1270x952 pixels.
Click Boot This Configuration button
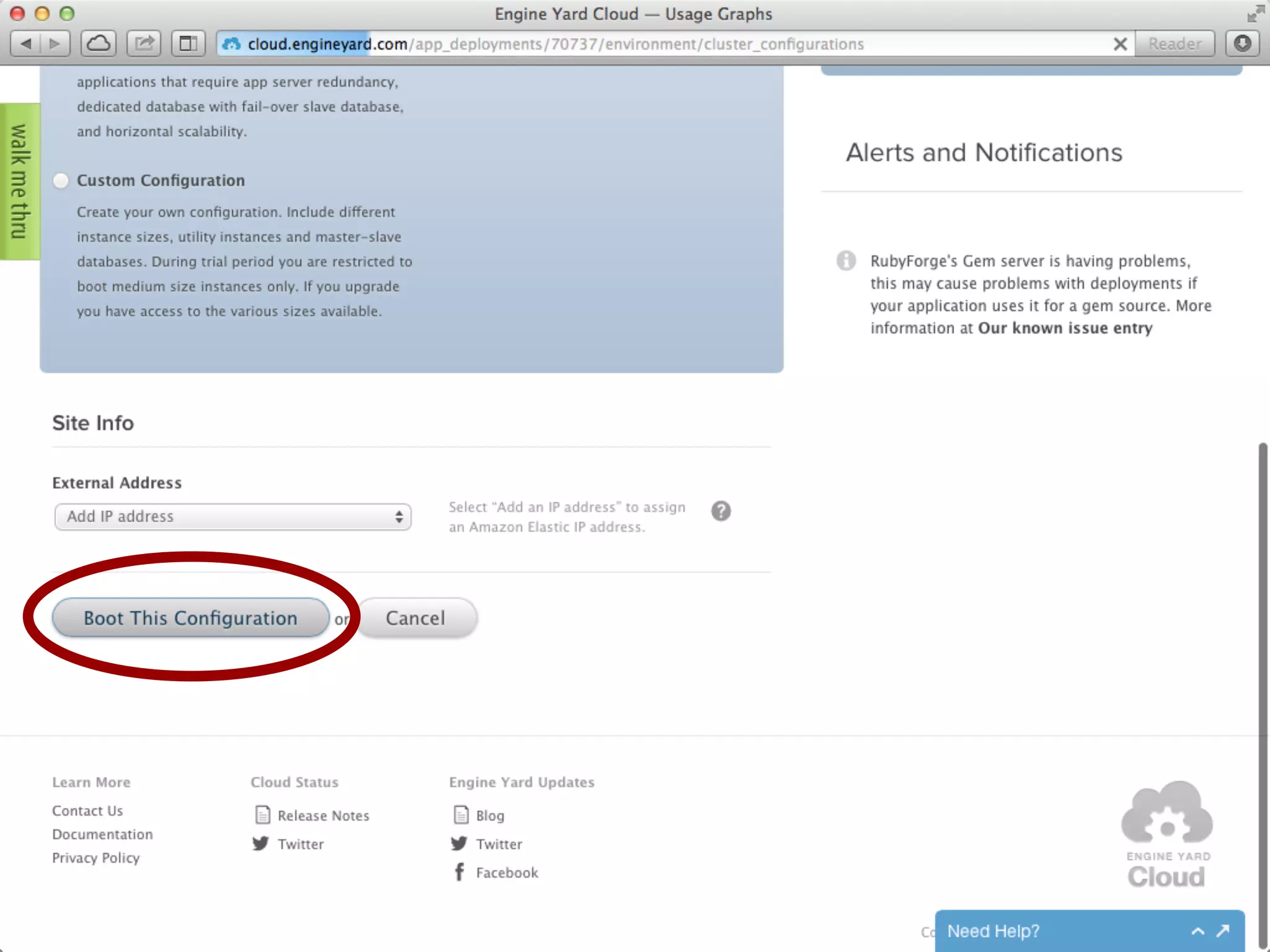coord(190,618)
